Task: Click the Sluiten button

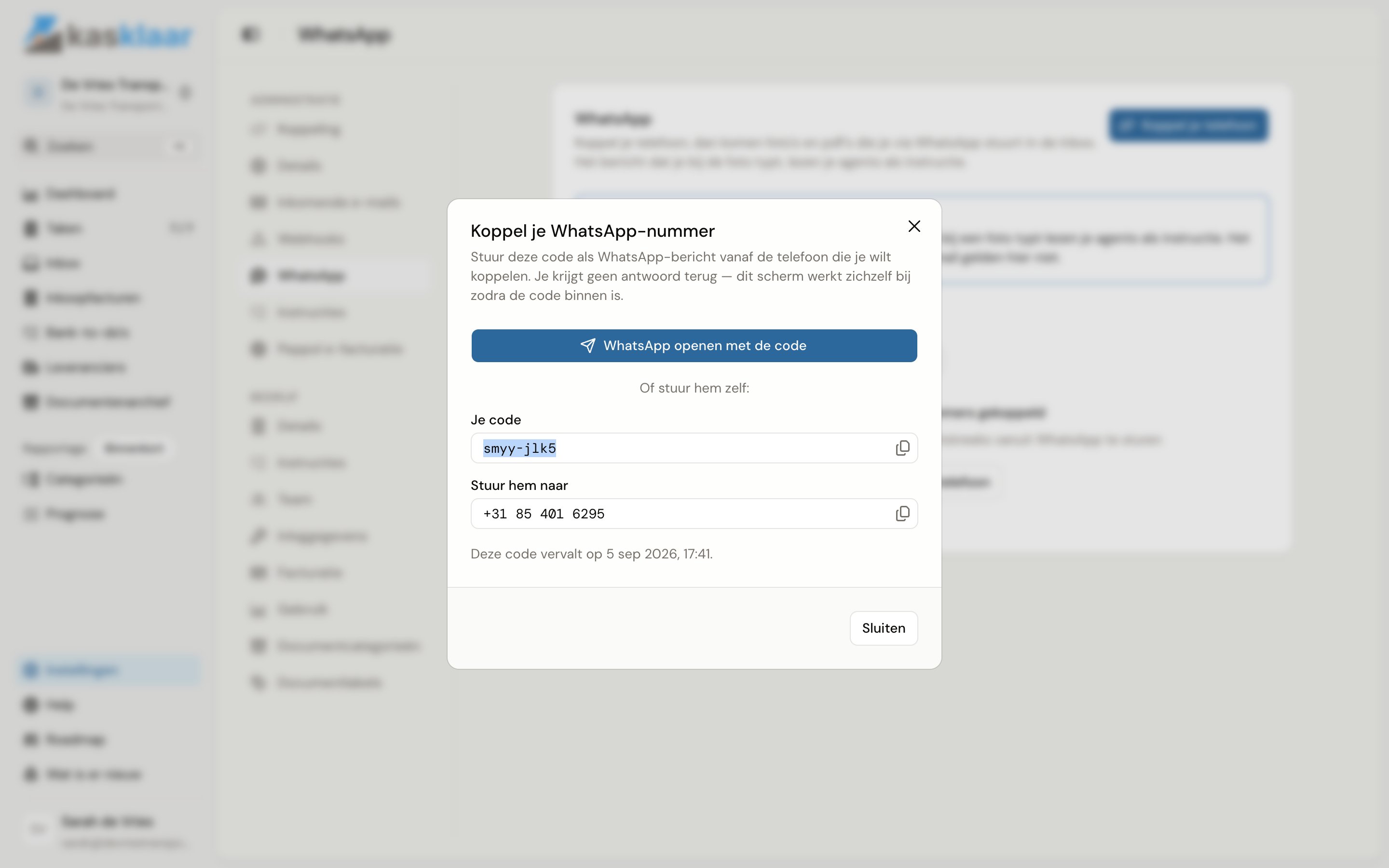Action: (x=884, y=628)
